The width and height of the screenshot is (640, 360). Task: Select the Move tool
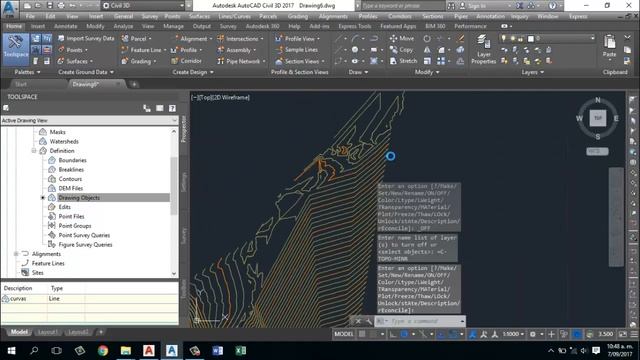click(x=402, y=38)
